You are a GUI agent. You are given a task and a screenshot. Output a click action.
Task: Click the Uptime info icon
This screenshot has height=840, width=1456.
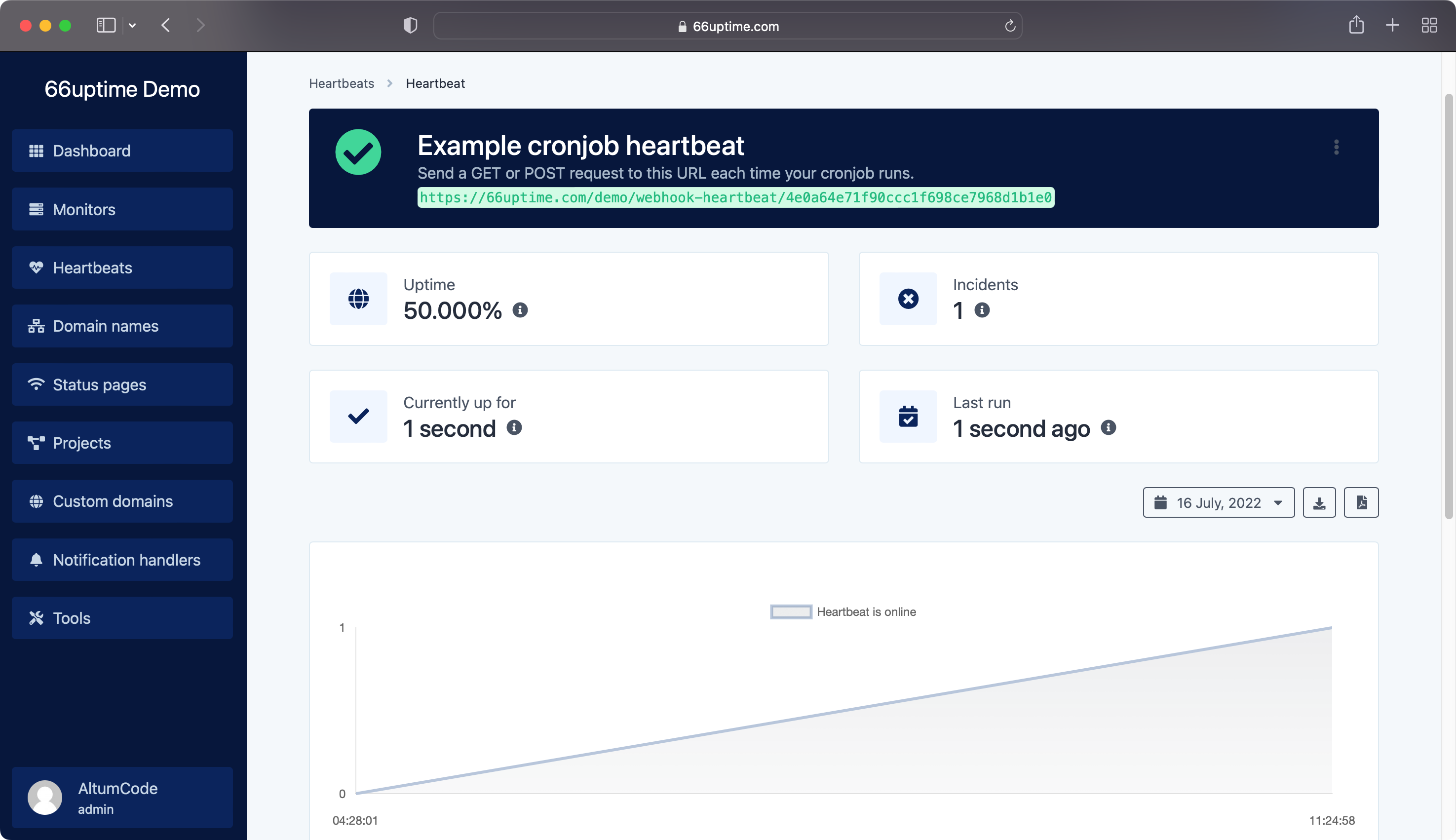520,310
